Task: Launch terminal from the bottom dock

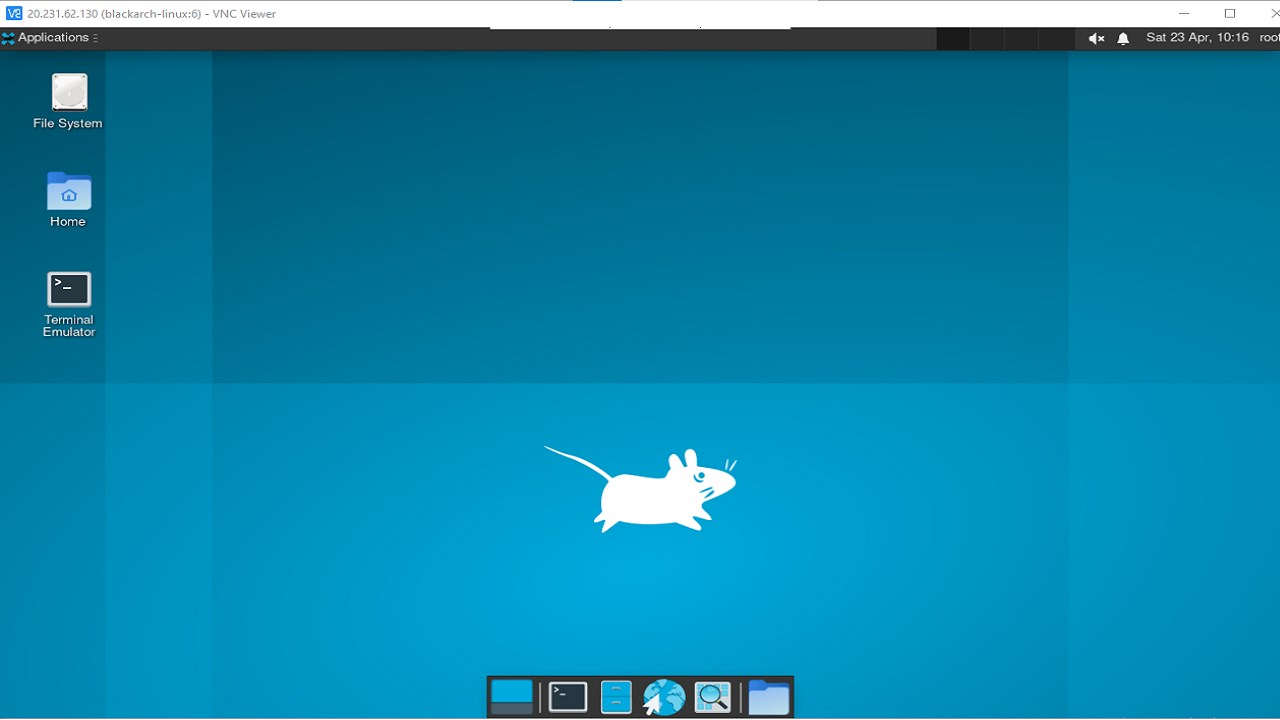Action: click(567, 697)
